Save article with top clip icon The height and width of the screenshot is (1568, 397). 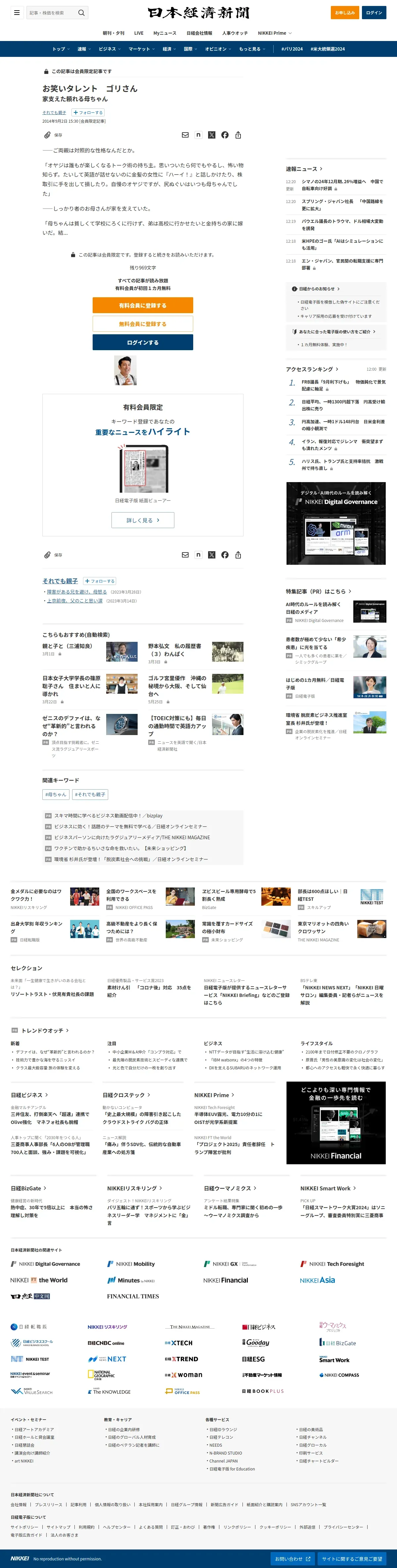[52, 135]
